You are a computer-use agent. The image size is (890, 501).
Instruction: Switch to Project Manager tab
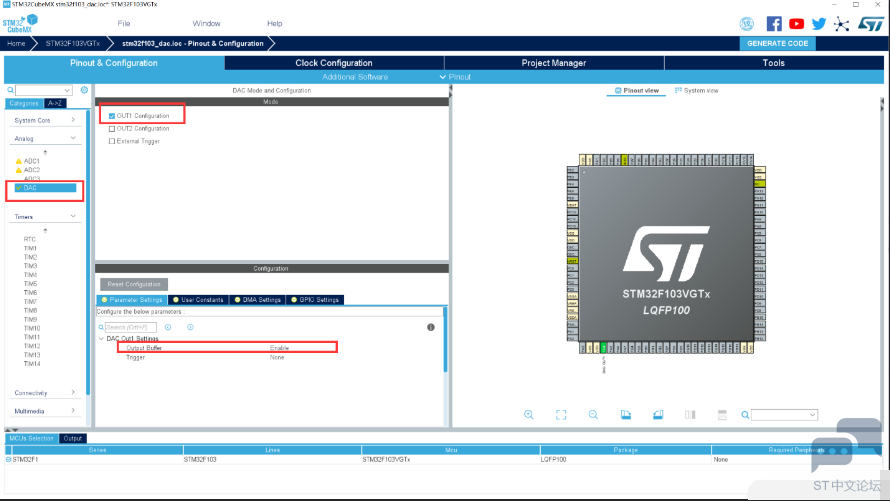pyautogui.click(x=553, y=63)
